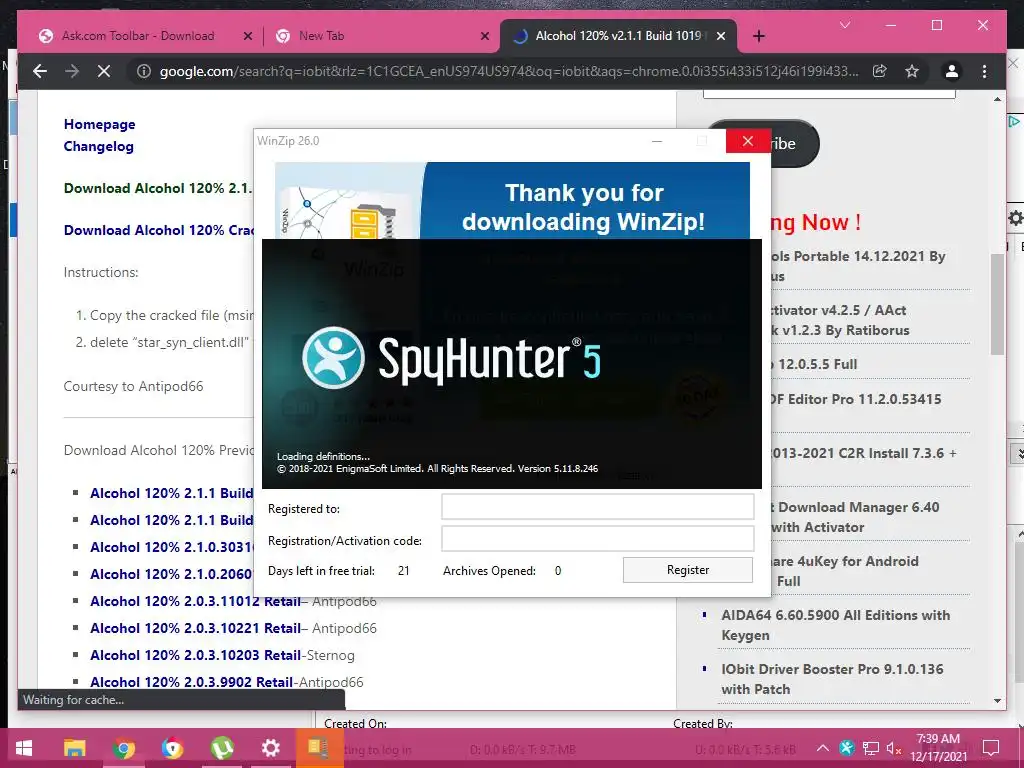Viewport: 1024px width, 768px height.
Task: Click SpyHunter 5 logo icon
Action: pyautogui.click(x=333, y=358)
